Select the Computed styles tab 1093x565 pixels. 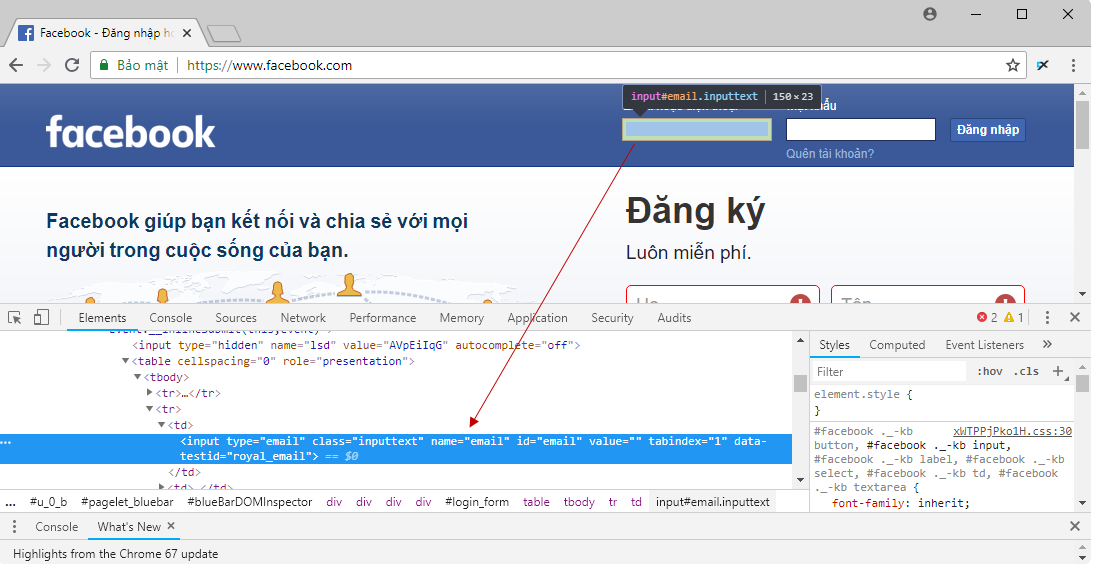(x=897, y=345)
